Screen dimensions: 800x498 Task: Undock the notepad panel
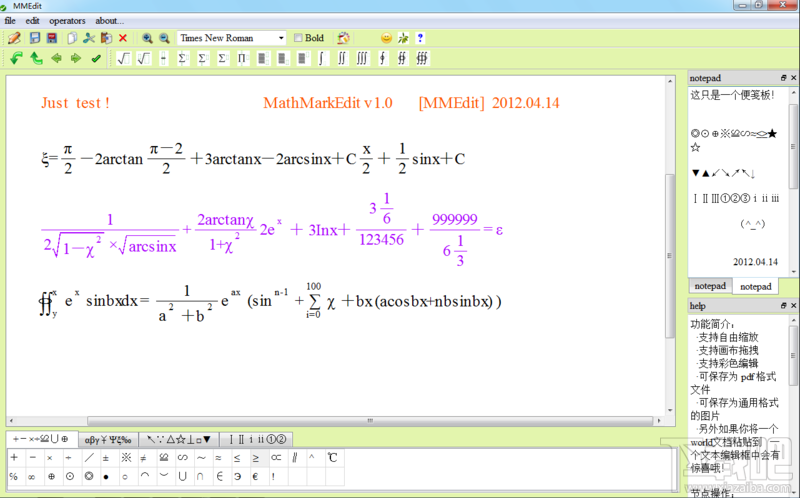click(x=784, y=78)
